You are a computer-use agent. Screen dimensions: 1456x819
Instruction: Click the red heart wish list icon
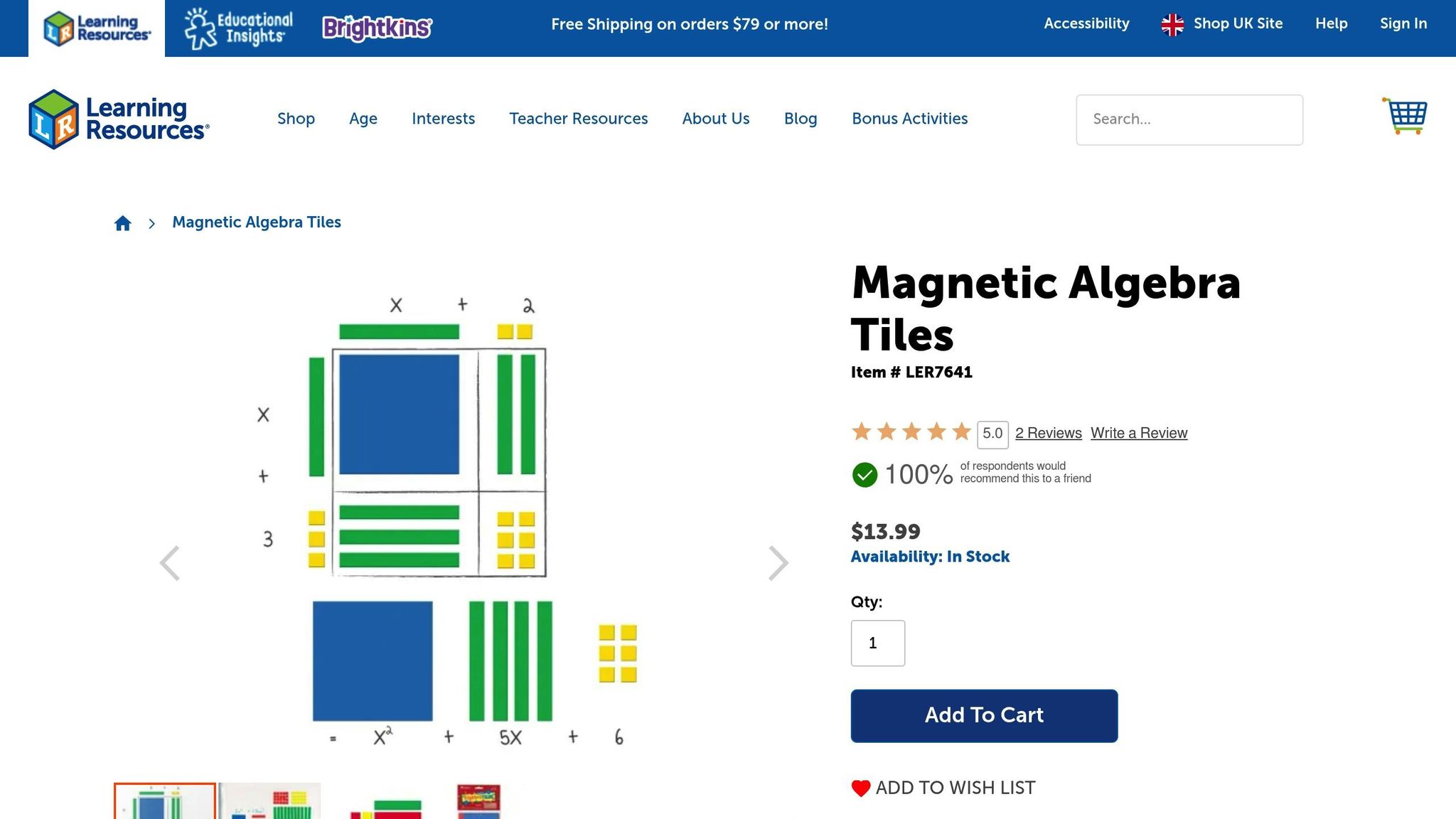pyautogui.click(x=860, y=788)
